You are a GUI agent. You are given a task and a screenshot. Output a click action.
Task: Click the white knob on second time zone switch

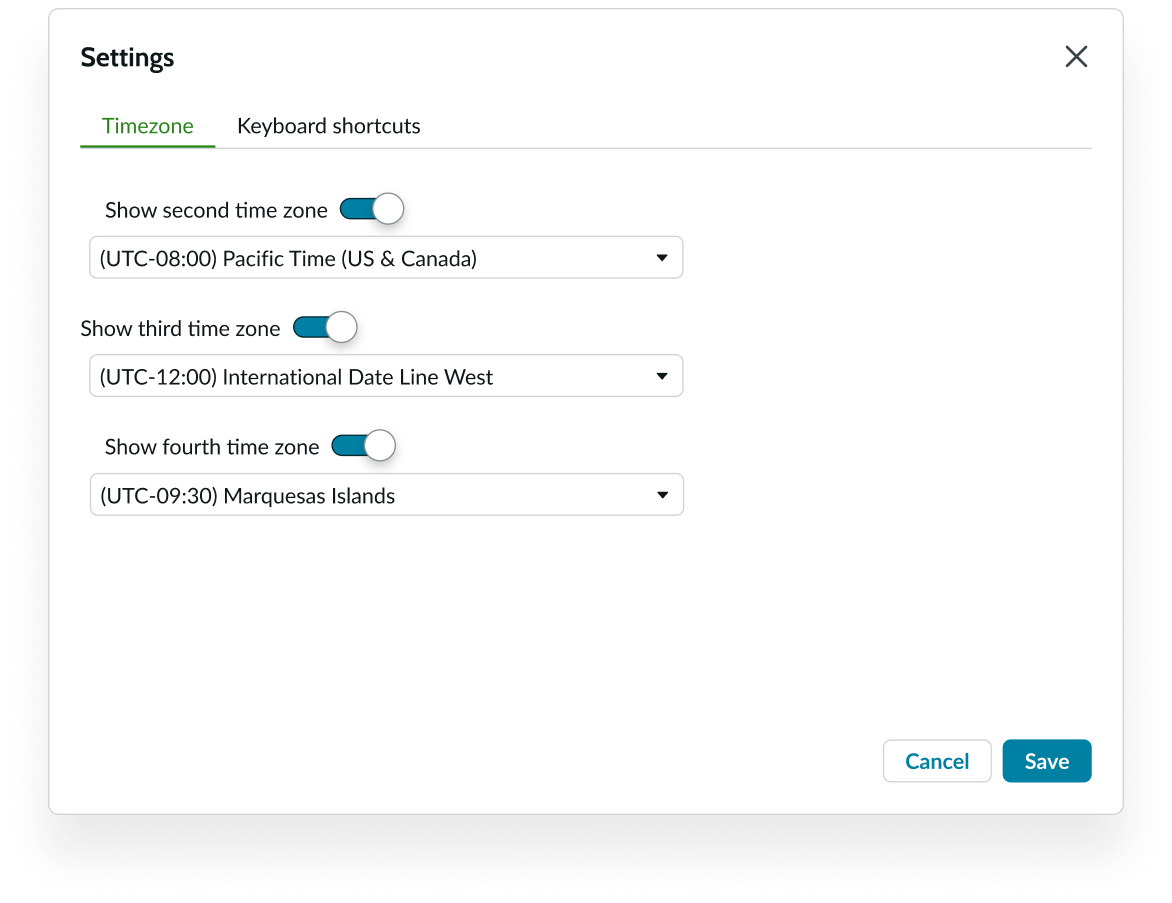(x=388, y=209)
